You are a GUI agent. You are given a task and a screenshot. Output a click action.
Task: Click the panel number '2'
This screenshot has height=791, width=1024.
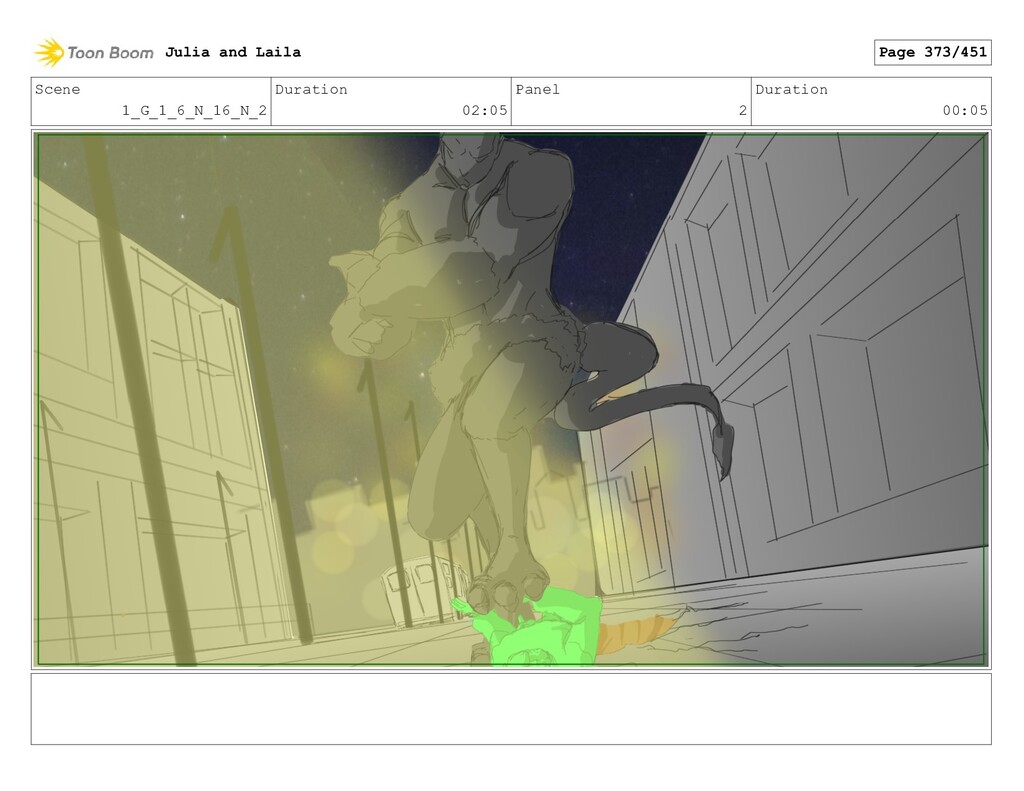[743, 110]
